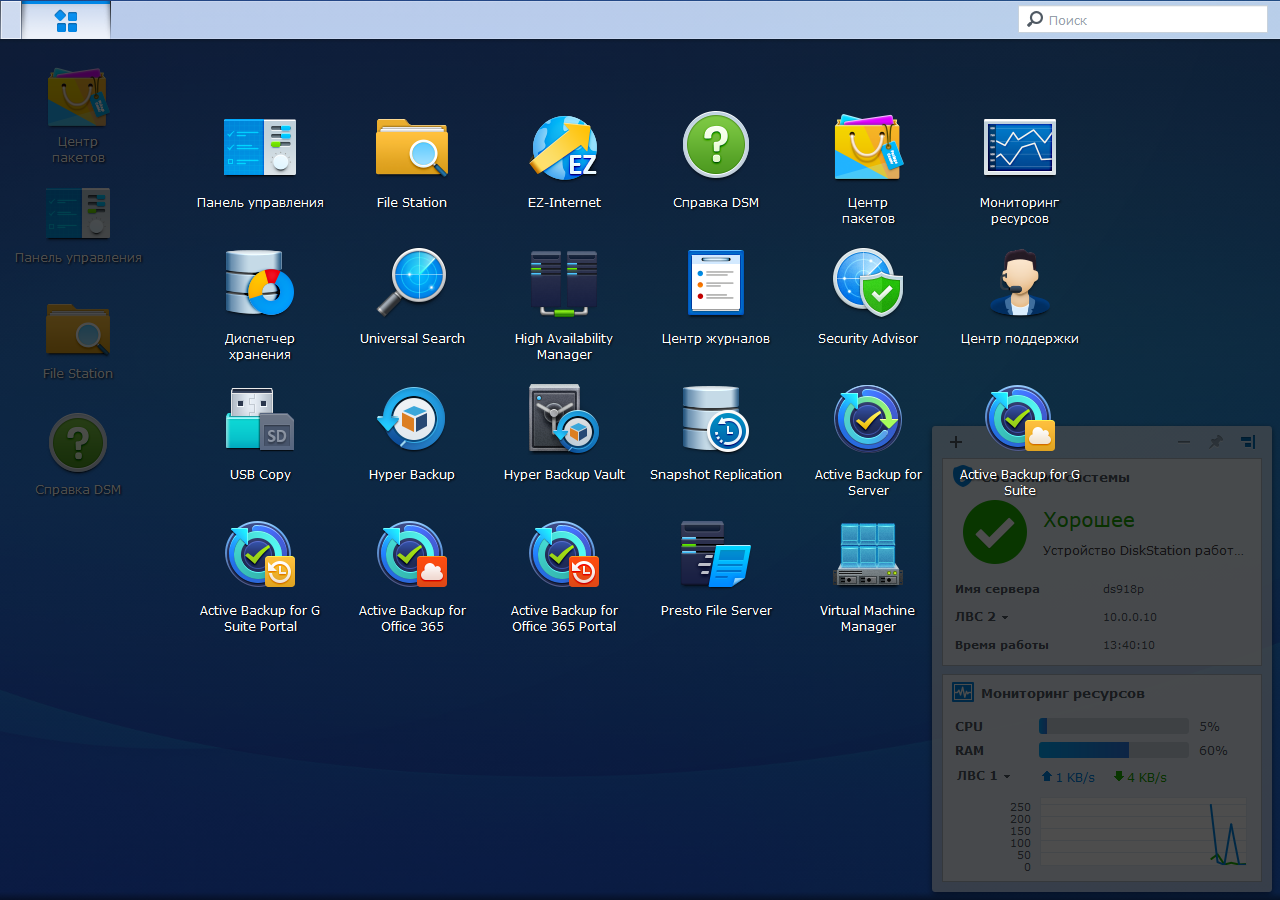Click the Поиск search field

[1143, 20]
